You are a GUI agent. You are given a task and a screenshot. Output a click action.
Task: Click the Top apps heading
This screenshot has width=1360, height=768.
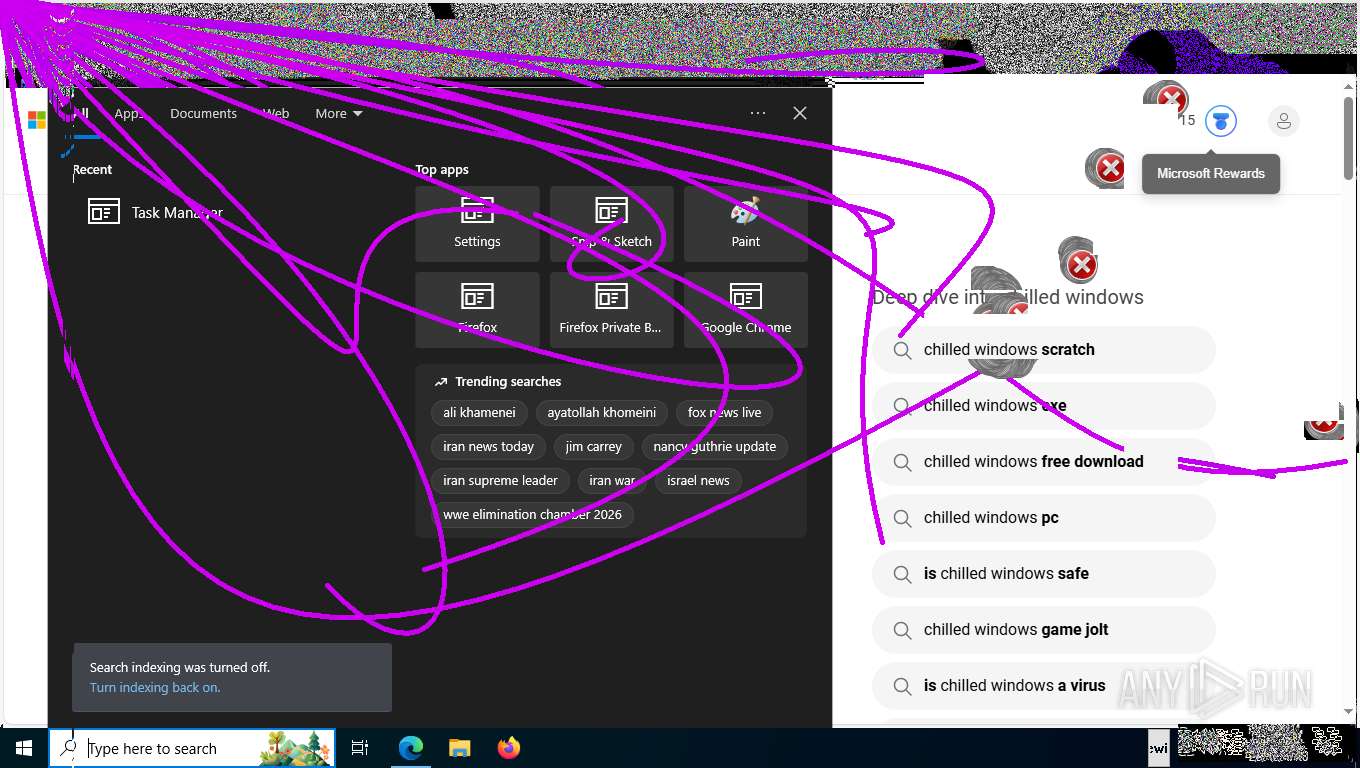[x=442, y=170]
